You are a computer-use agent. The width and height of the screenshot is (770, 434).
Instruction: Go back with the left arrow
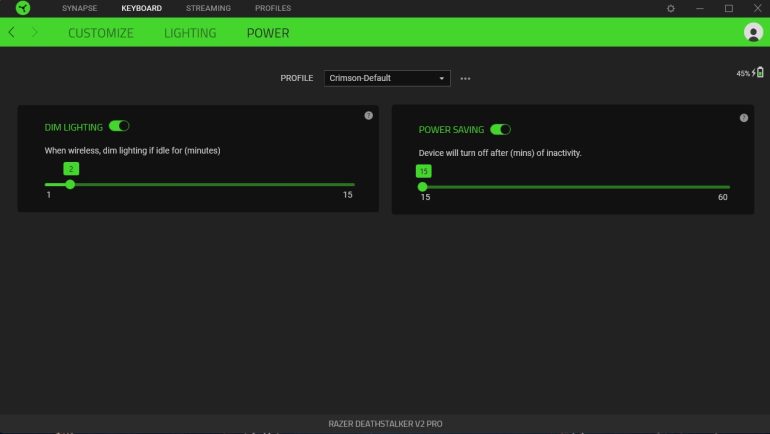click(x=12, y=33)
